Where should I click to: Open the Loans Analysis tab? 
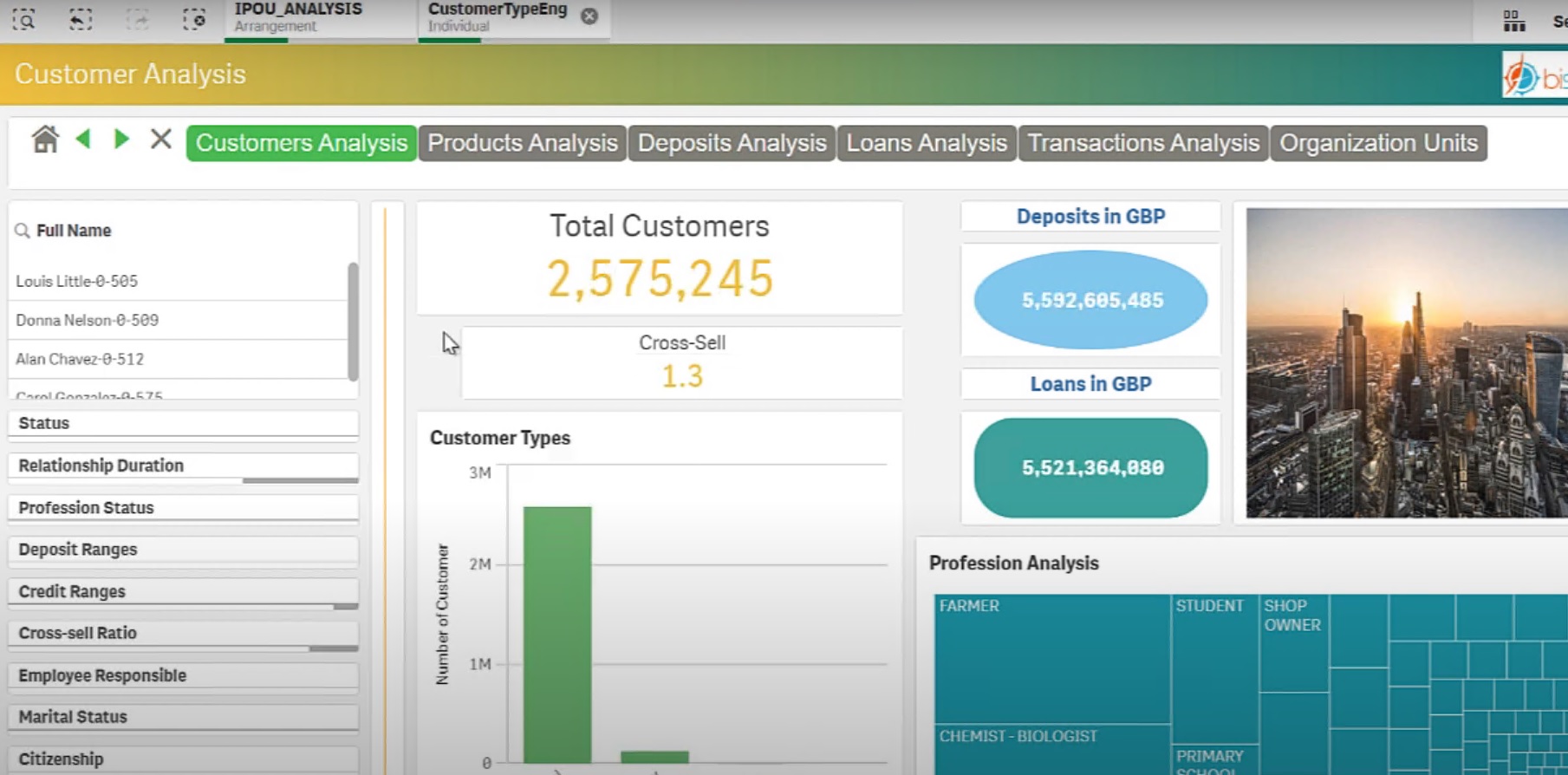click(926, 143)
